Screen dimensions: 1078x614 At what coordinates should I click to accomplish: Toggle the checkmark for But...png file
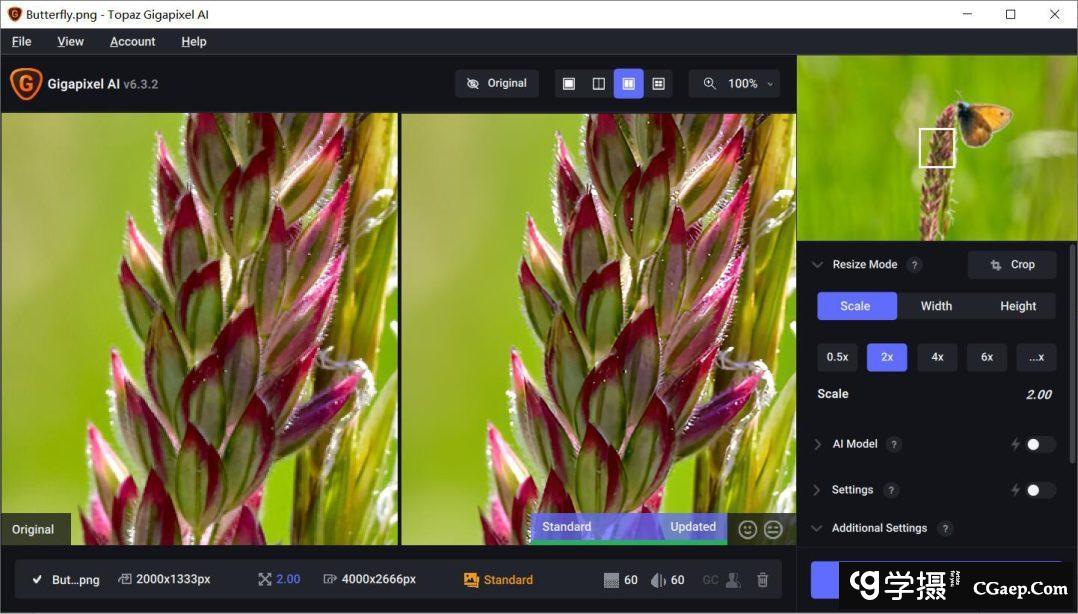point(37,580)
